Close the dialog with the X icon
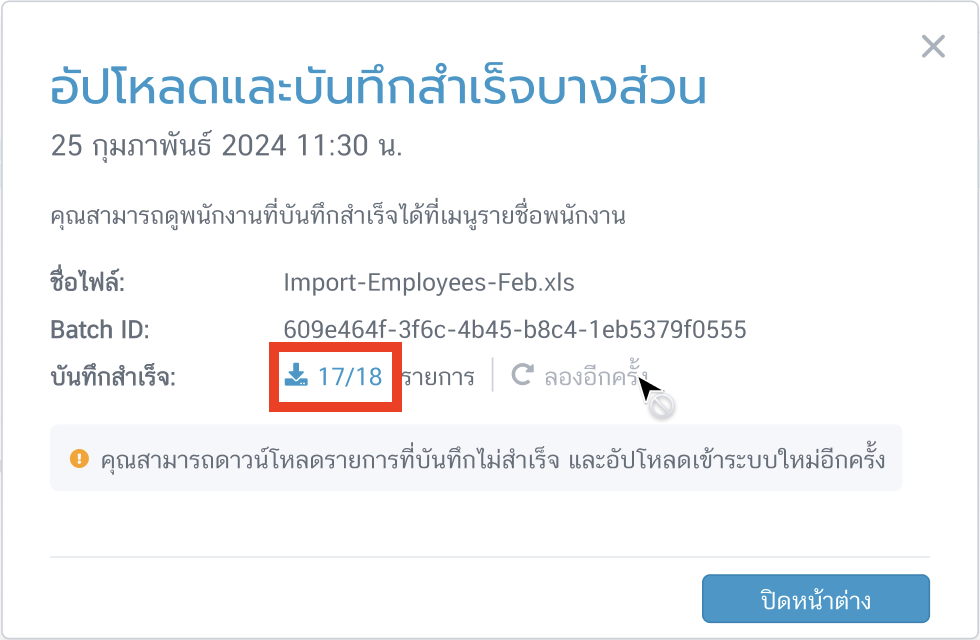The height and width of the screenshot is (640, 980). pos(932,47)
